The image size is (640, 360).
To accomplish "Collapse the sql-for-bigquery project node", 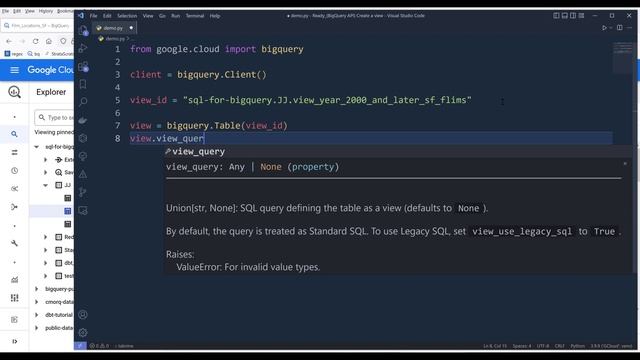I will pyautogui.click(x=36, y=147).
